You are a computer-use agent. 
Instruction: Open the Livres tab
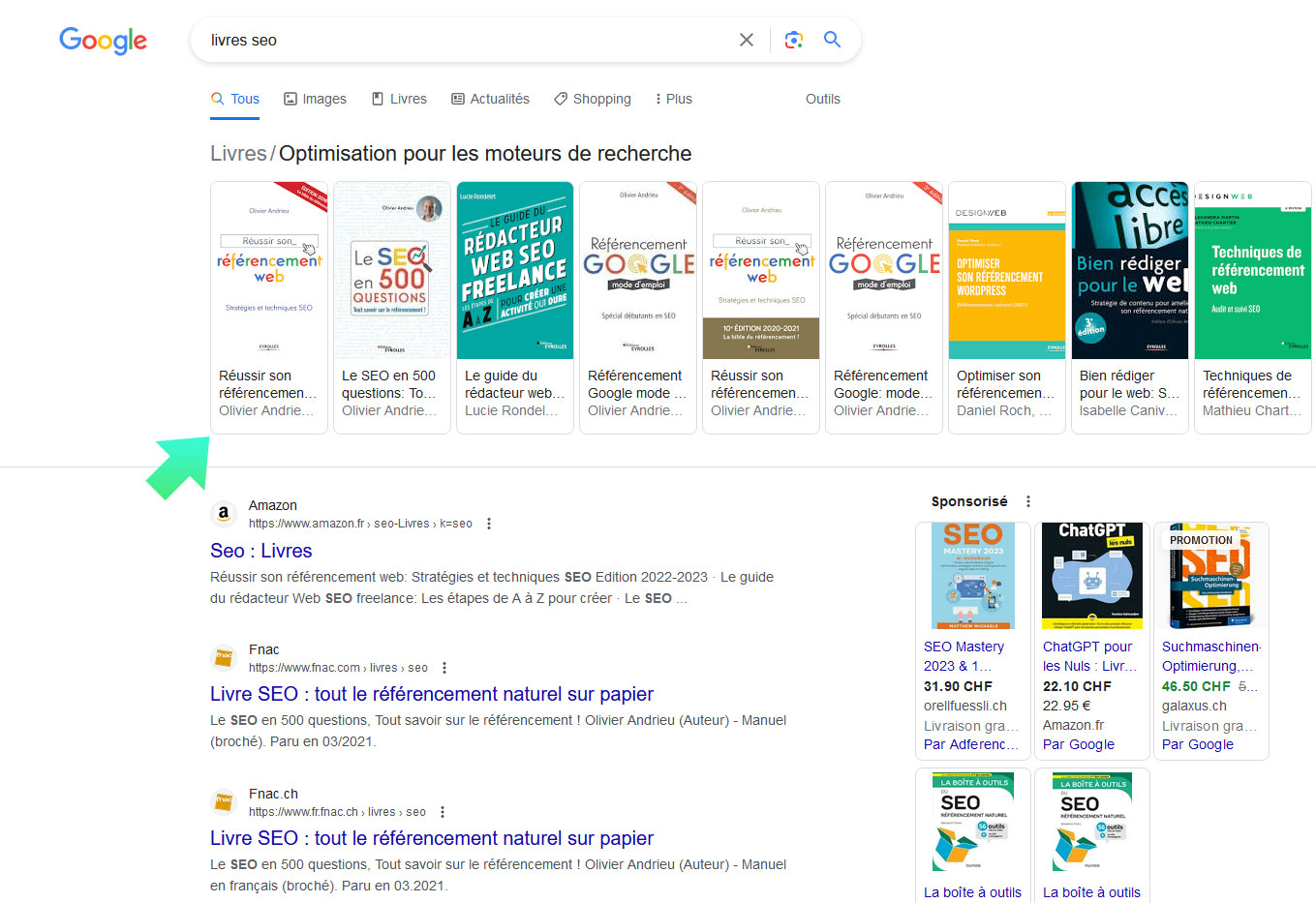tap(399, 99)
